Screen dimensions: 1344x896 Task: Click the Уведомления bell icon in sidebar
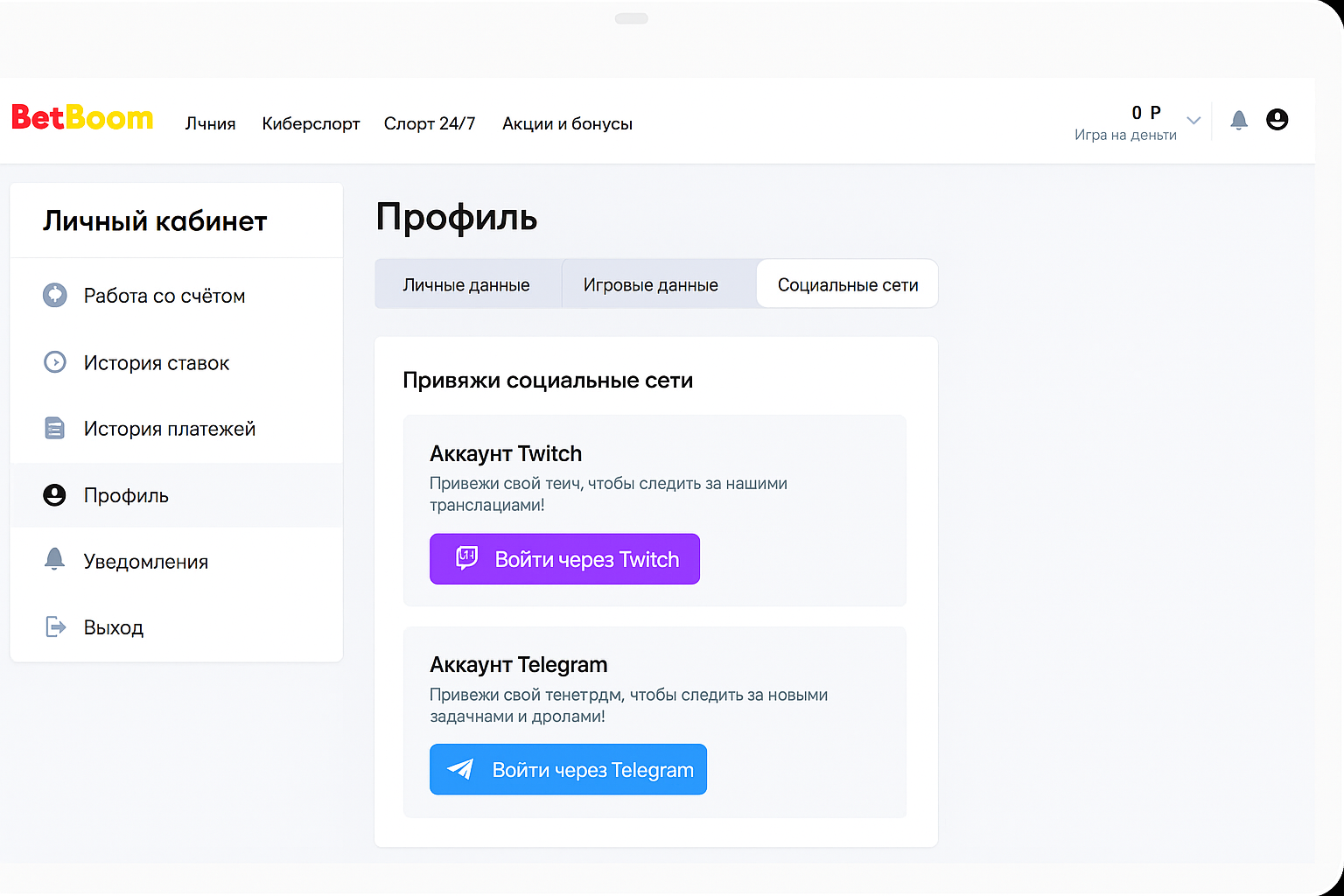click(x=55, y=560)
